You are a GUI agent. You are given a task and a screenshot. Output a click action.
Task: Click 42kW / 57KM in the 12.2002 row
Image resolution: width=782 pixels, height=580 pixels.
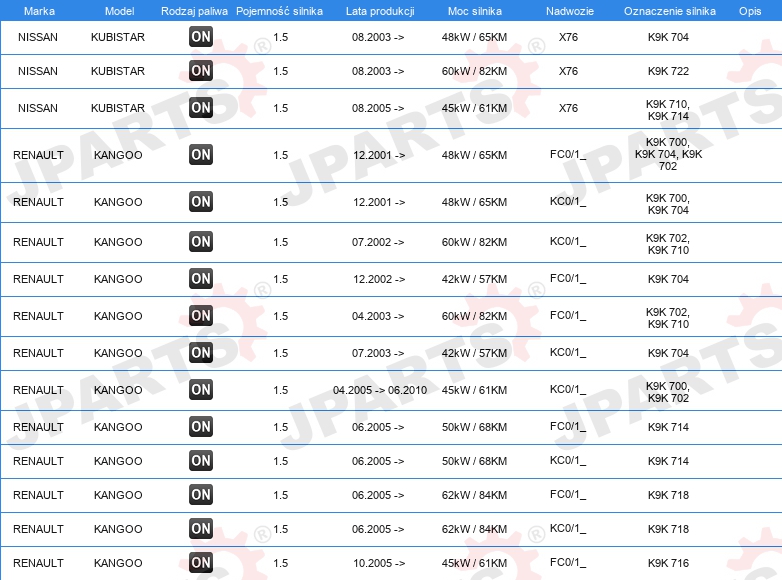(474, 279)
